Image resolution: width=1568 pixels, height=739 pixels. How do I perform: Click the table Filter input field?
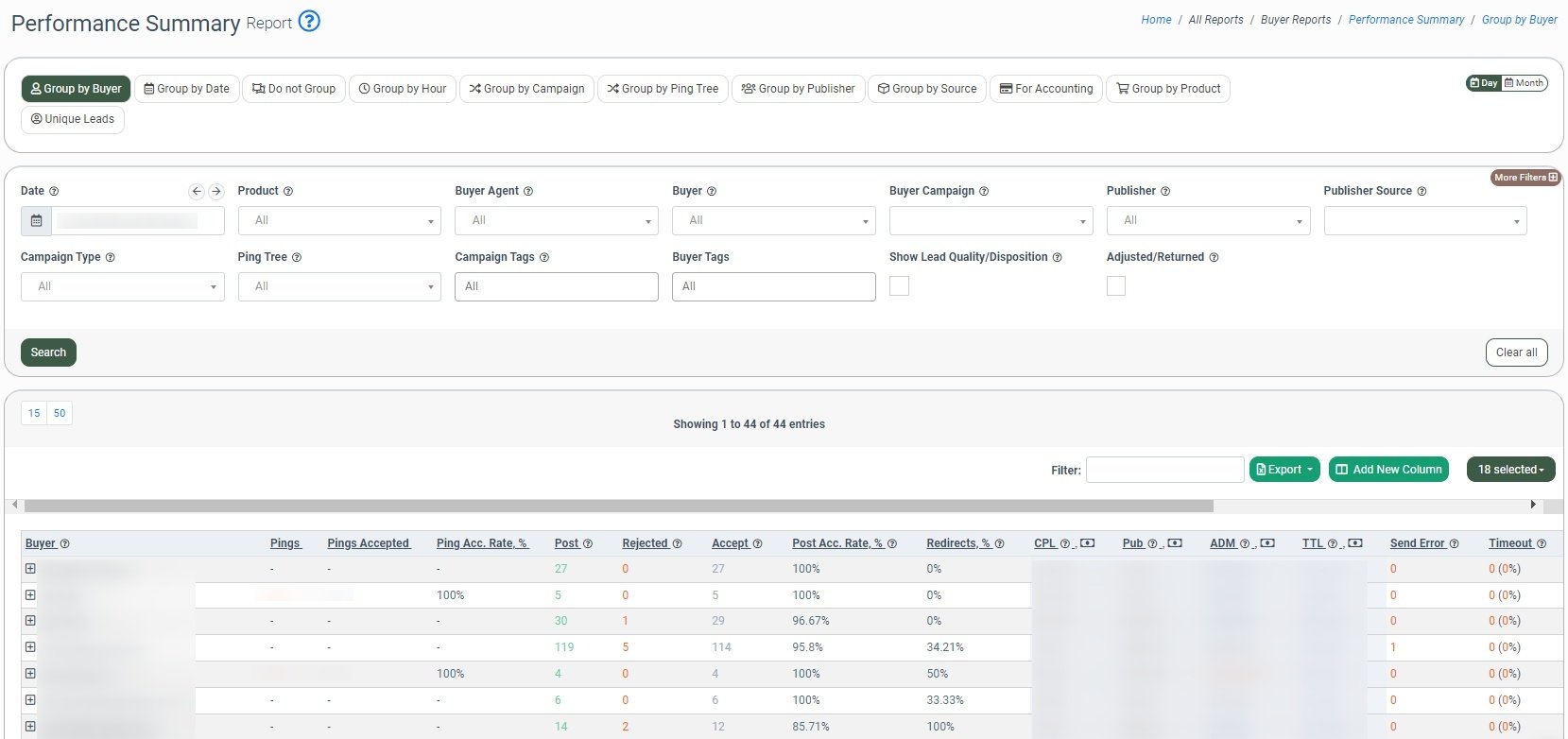click(1164, 470)
